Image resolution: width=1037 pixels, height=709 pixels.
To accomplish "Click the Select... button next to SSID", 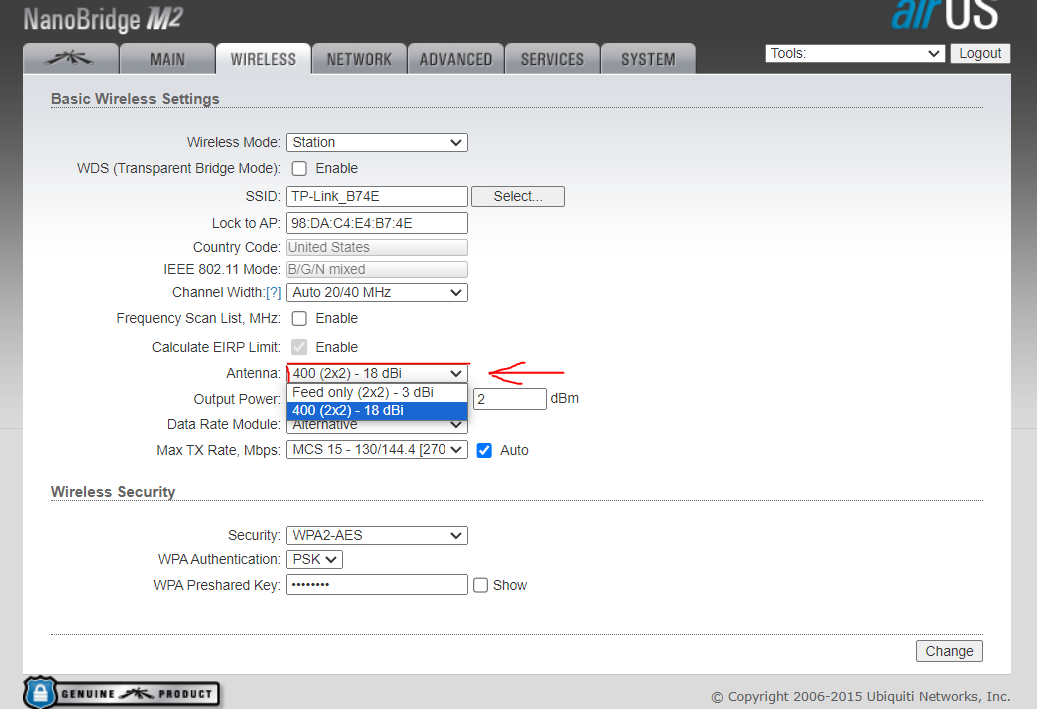I will tap(518, 196).
